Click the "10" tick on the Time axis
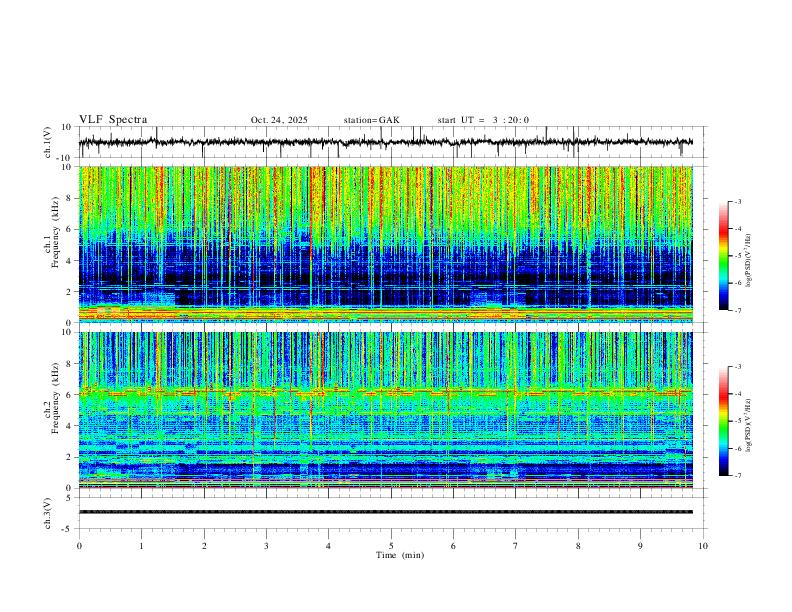 (703, 546)
